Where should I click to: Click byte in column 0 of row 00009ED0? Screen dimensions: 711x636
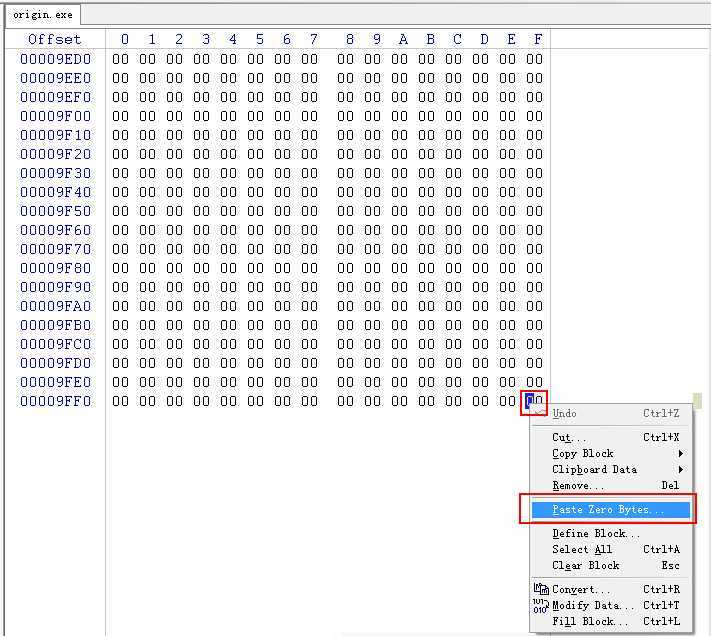pyautogui.click(x=121, y=59)
